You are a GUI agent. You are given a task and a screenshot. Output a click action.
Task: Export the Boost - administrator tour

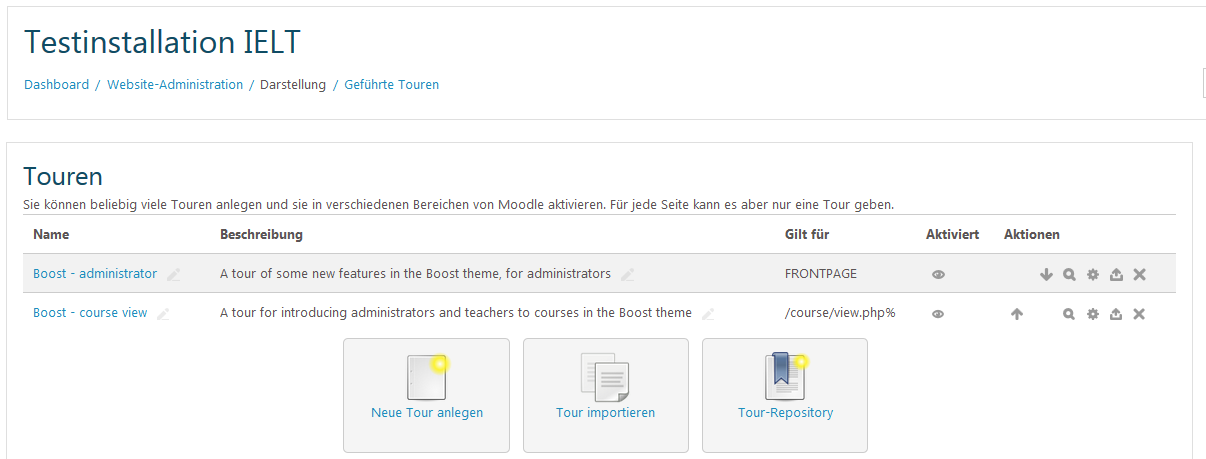(x=1116, y=275)
